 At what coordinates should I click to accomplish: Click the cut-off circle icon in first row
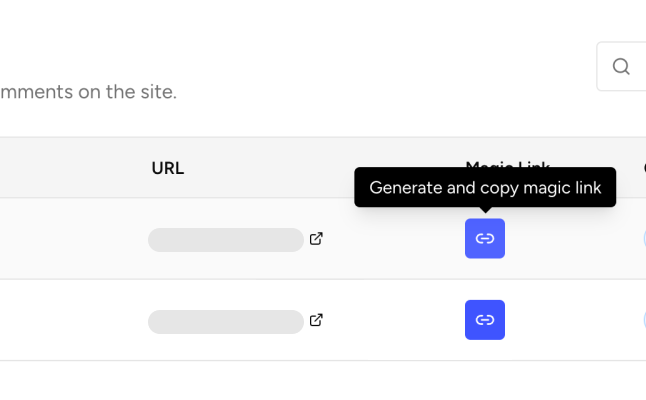[644, 239]
